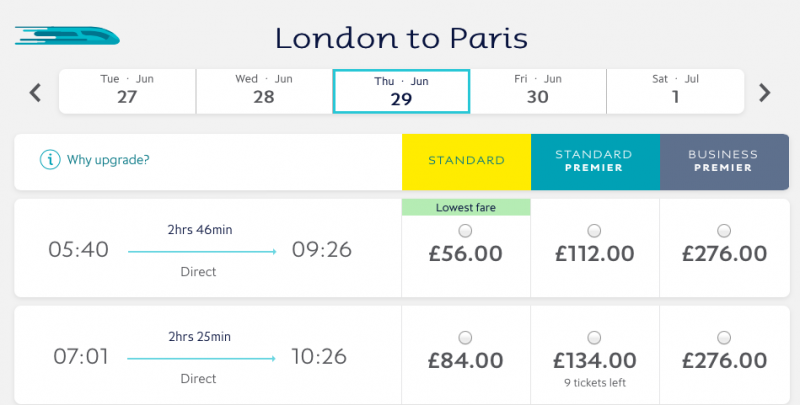The image size is (800, 405).
Task: Switch to Fri Jun 30 date tab
Action: click(538, 91)
